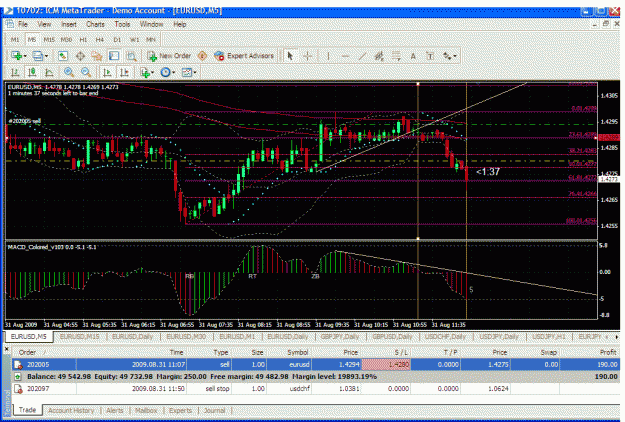The width and height of the screenshot is (625, 422).
Task: Open the Alerts terminal tab
Action: click(x=115, y=410)
